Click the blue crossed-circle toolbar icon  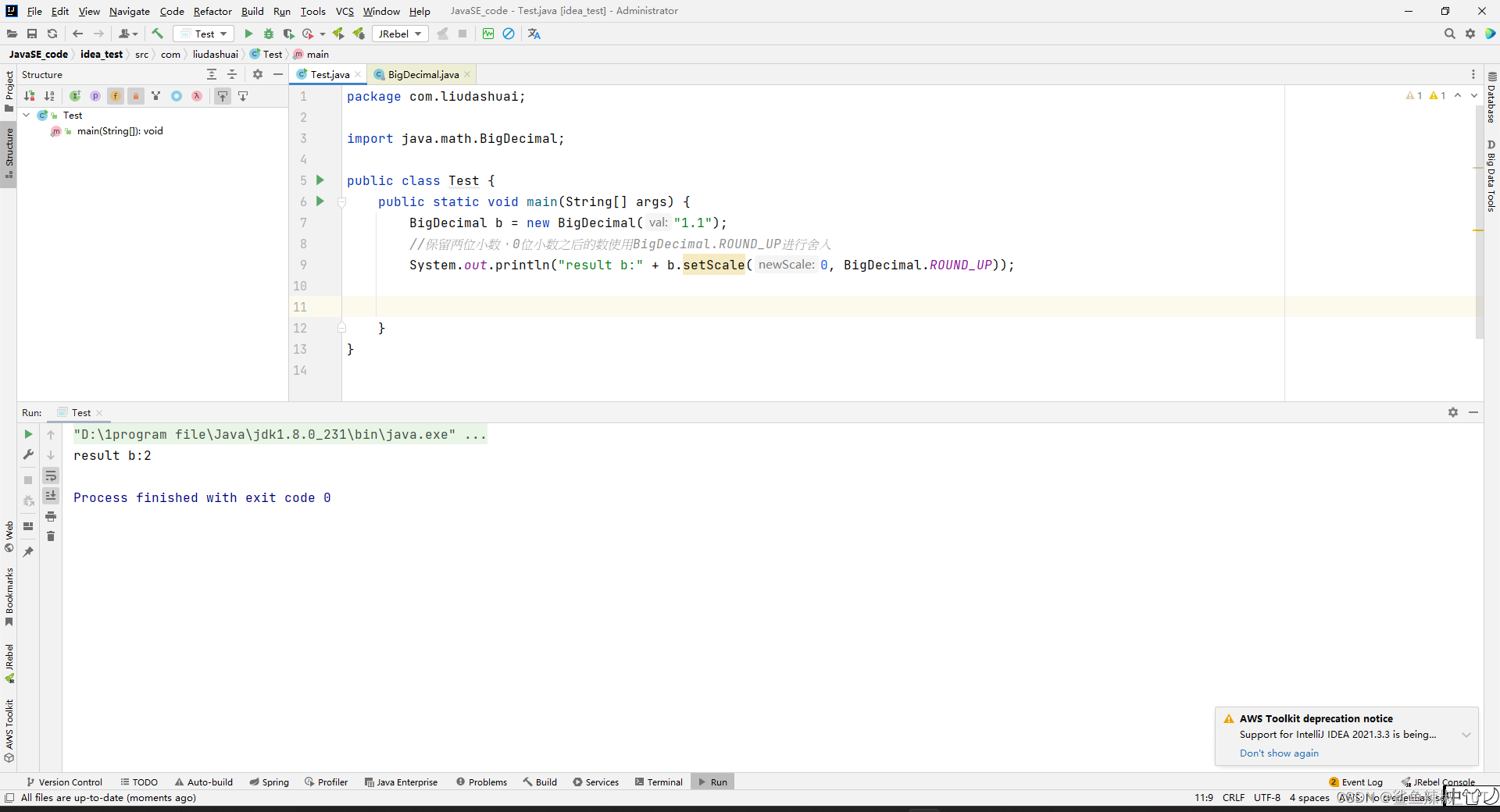(x=509, y=34)
